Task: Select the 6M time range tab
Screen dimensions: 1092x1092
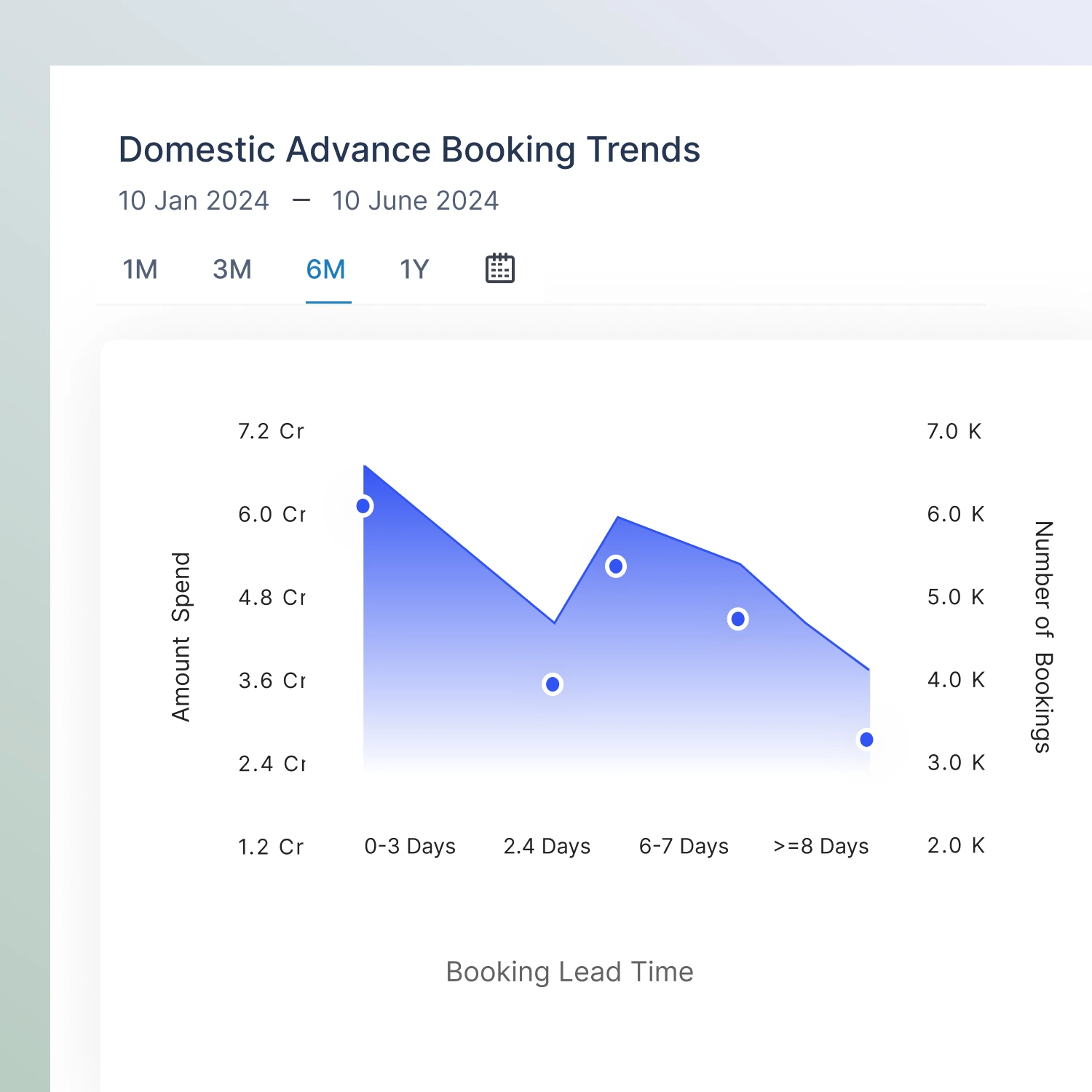Action: click(326, 269)
